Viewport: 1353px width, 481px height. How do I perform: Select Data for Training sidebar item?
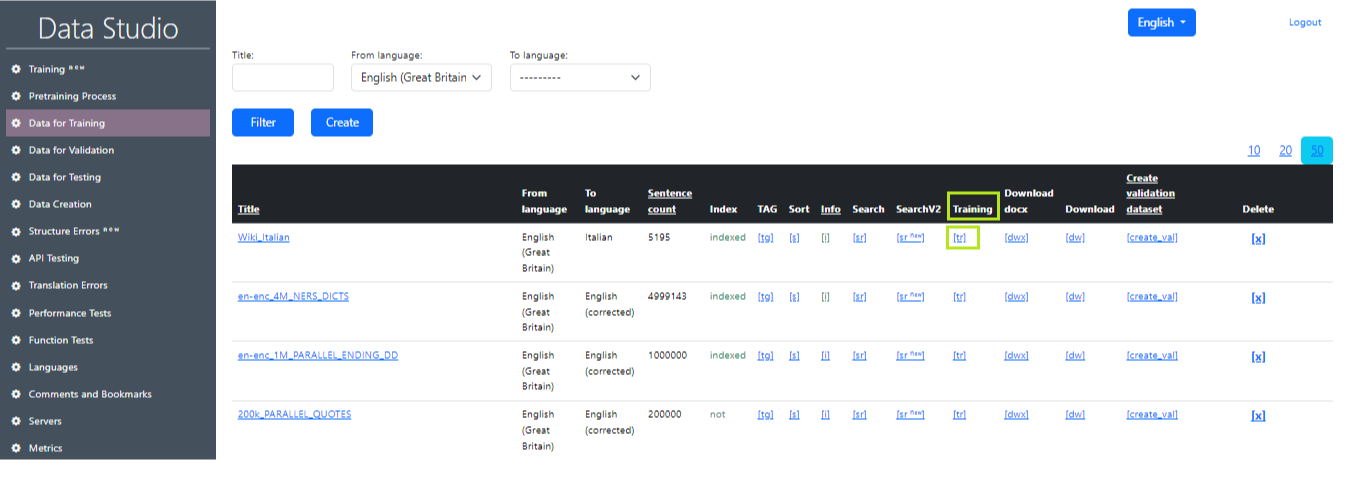pos(108,123)
